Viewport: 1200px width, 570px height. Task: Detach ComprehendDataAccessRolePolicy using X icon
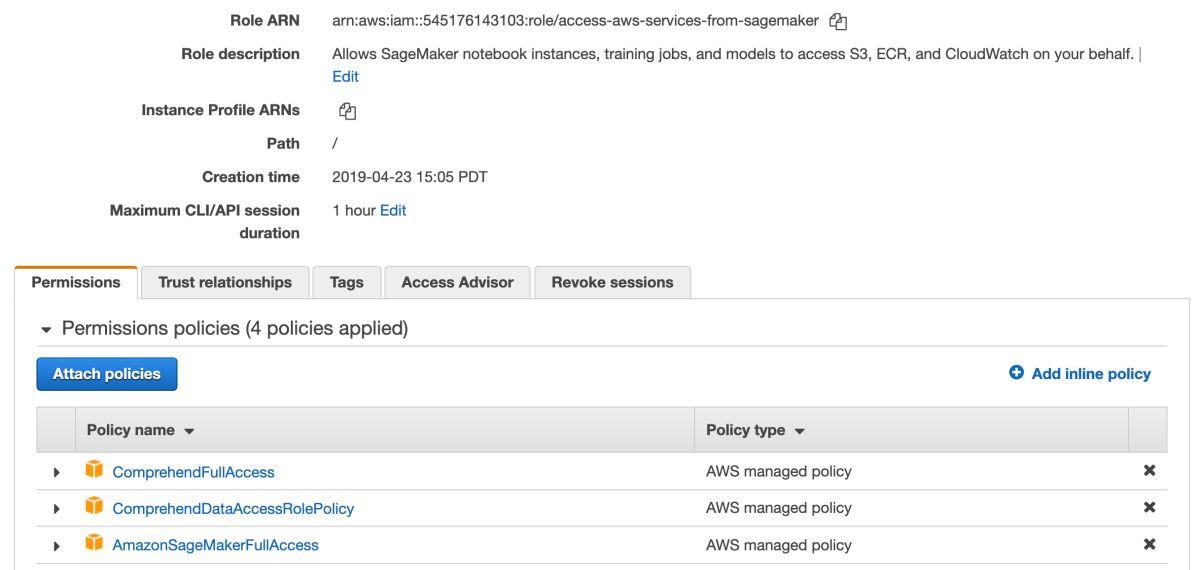1149,507
